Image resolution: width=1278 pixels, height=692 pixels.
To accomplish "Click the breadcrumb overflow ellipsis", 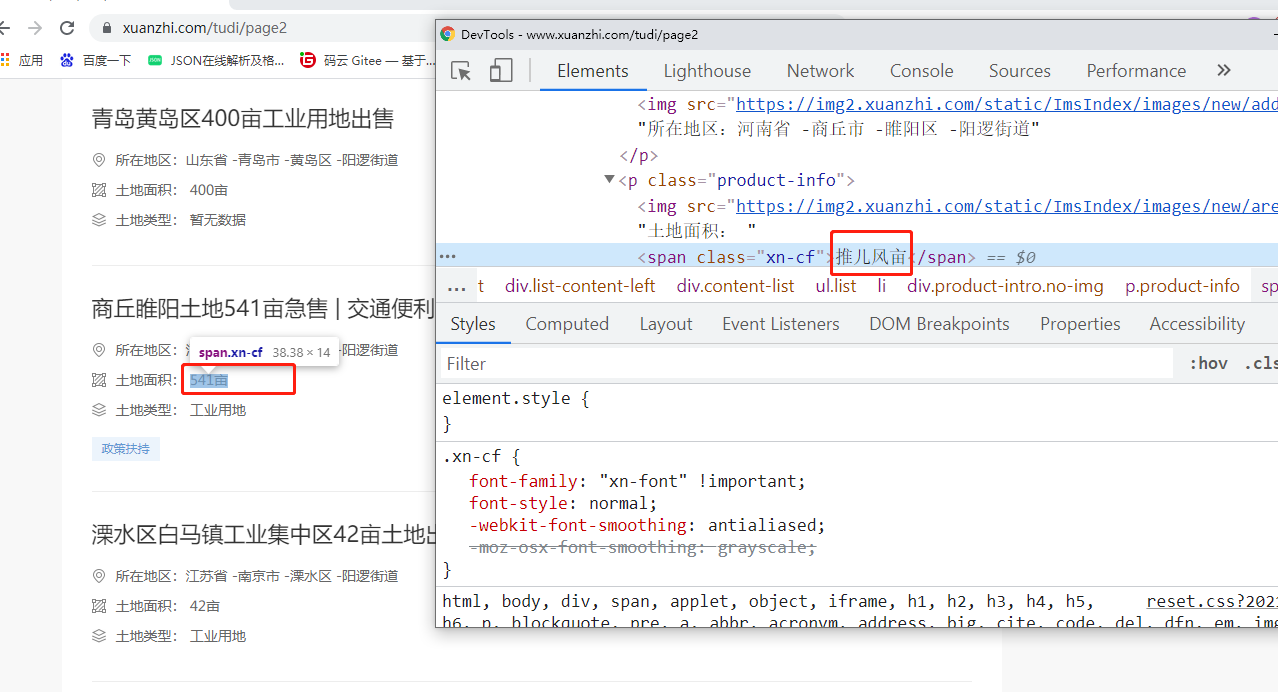I will tap(456, 287).
